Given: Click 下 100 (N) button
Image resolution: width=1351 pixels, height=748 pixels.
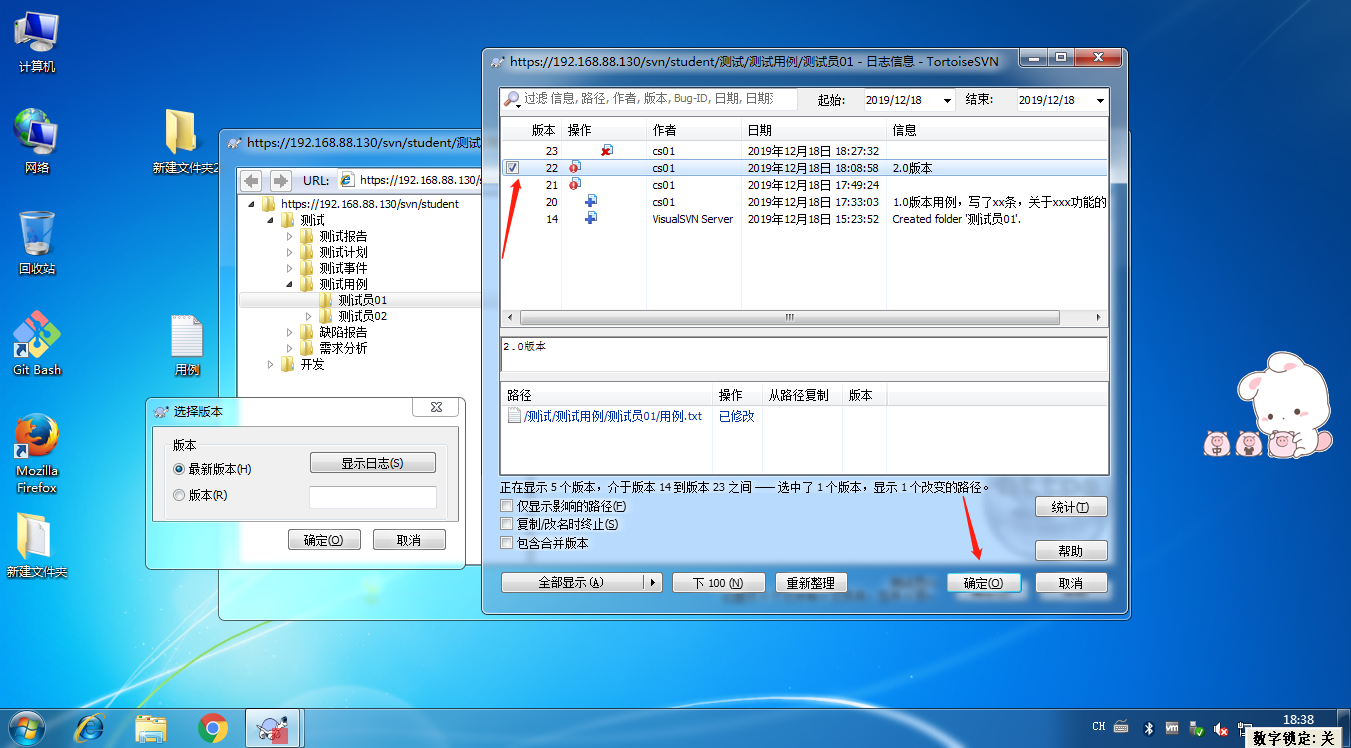Looking at the screenshot, I should pos(718,583).
